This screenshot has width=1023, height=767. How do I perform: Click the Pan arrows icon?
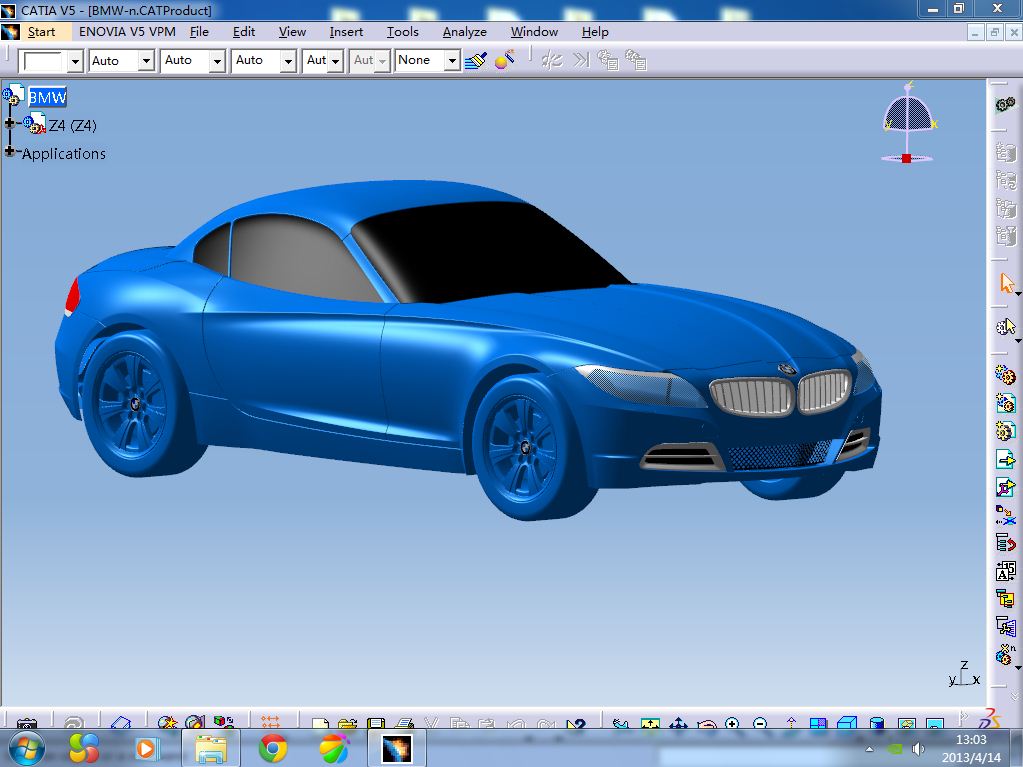click(x=679, y=723)
